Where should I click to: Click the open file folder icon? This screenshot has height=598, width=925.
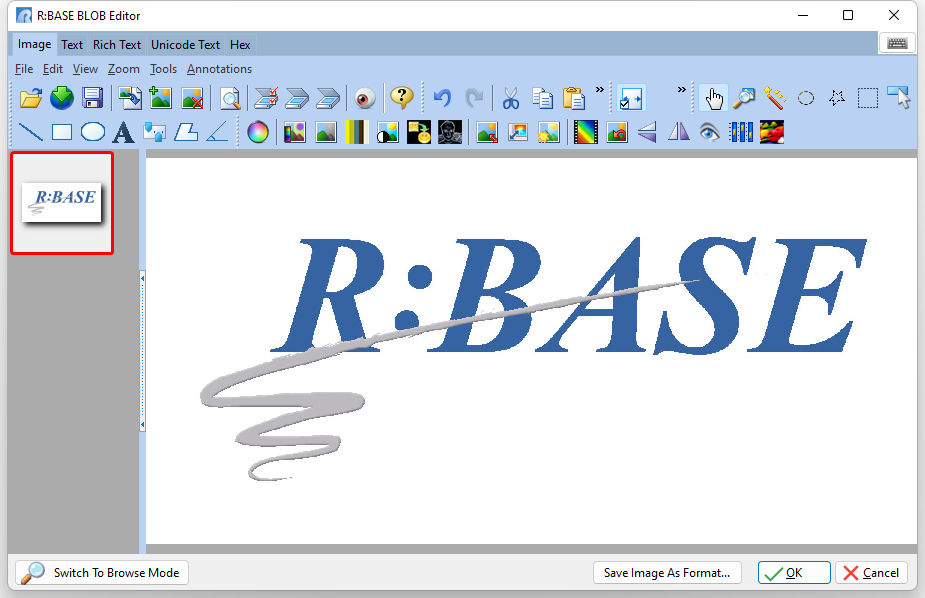click(x=31, y=98)
